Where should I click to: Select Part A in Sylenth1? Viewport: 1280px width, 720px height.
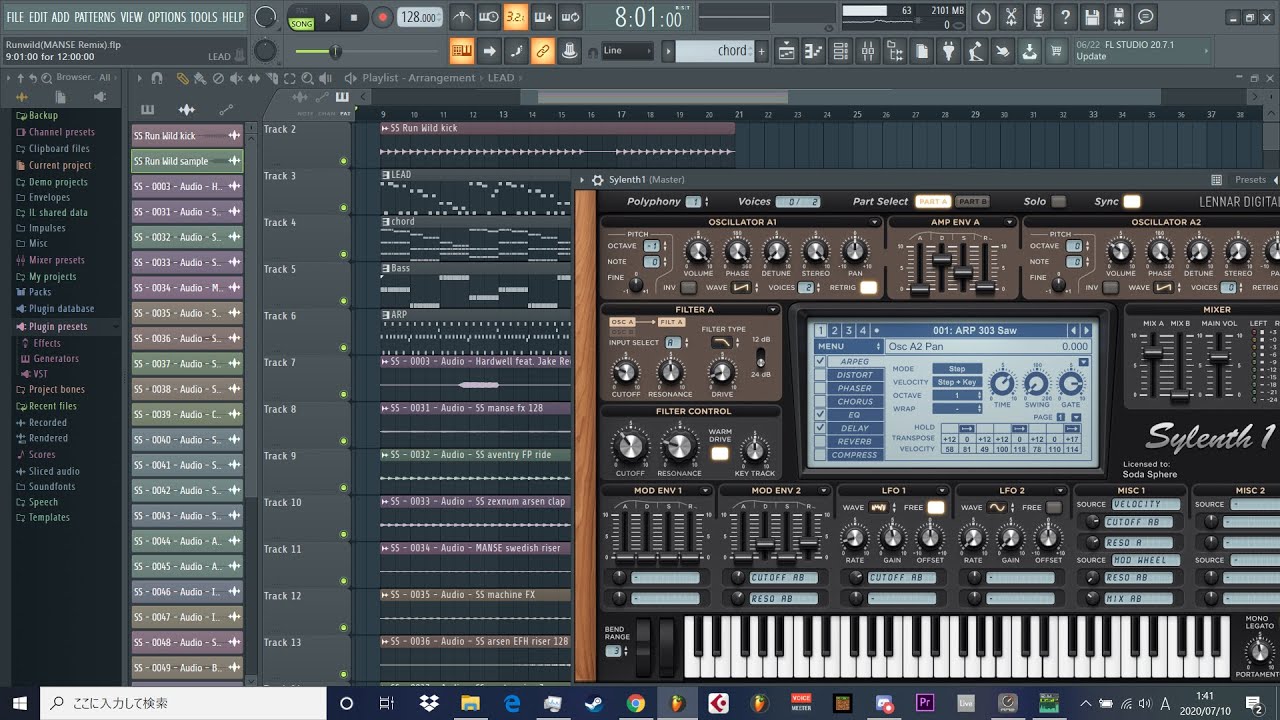click(933, 202)
